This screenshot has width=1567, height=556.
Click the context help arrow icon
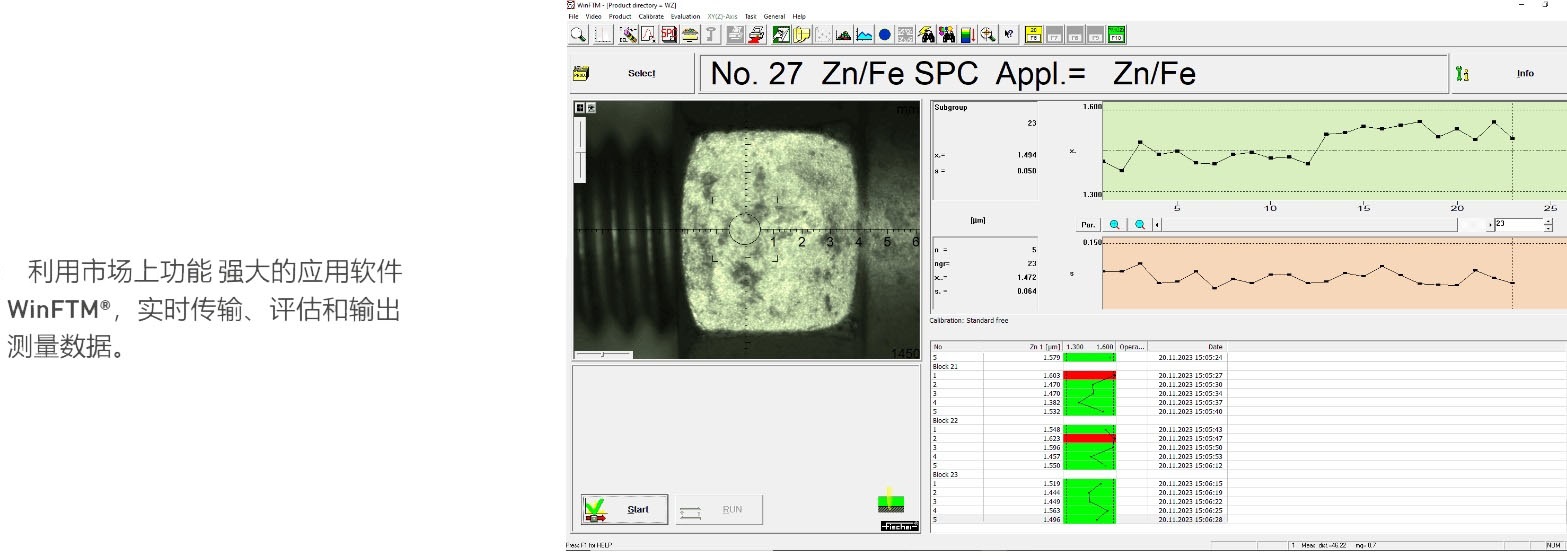1009,34
